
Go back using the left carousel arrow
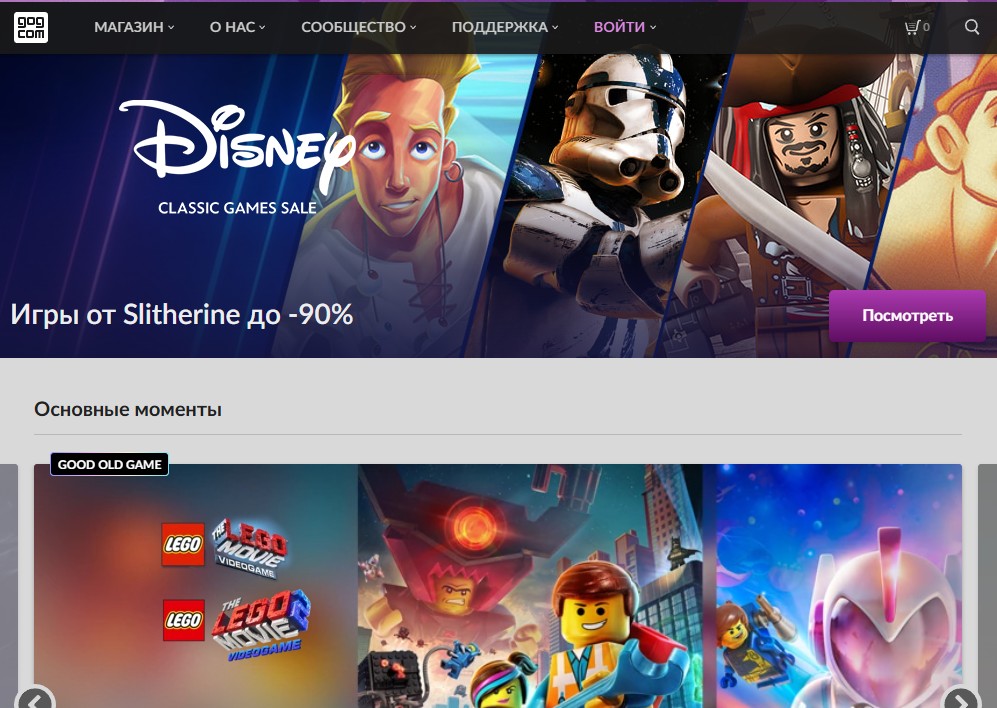tap(36, 700)
